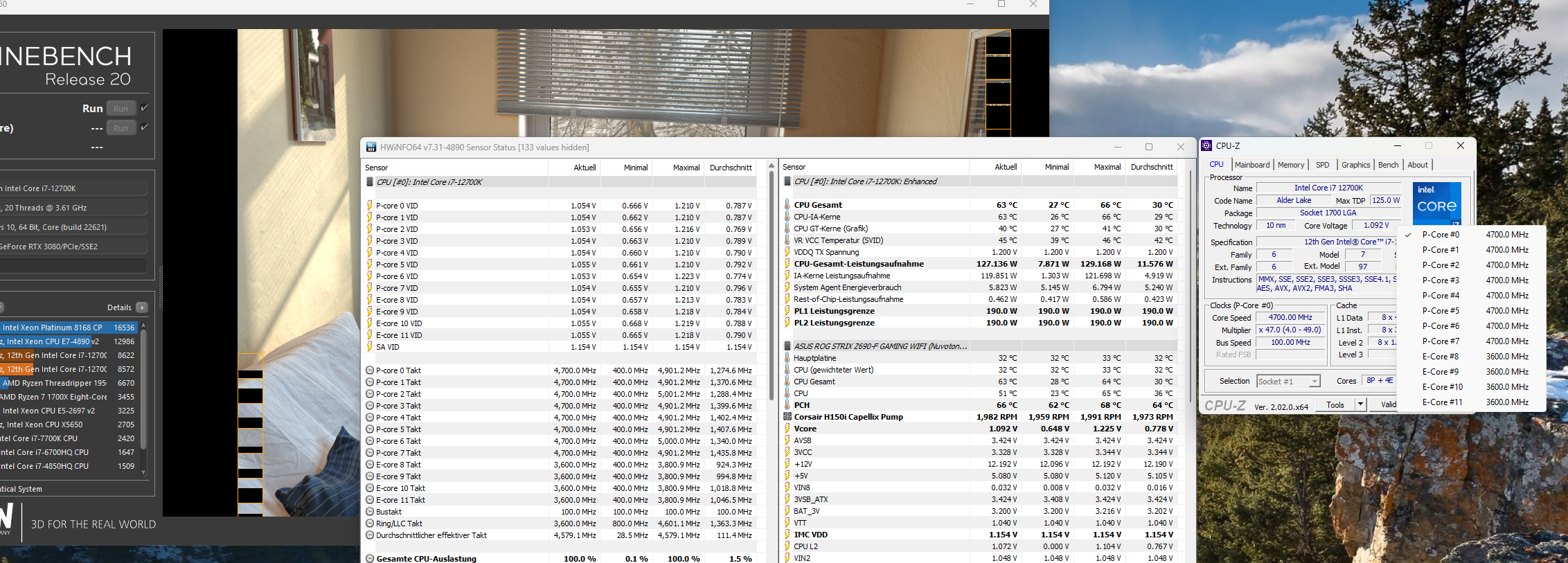Switch to the Memory tab in CPU-Z
Image resolution: width=1568 pixels, height=563 pixels.
click(1291, 165)
